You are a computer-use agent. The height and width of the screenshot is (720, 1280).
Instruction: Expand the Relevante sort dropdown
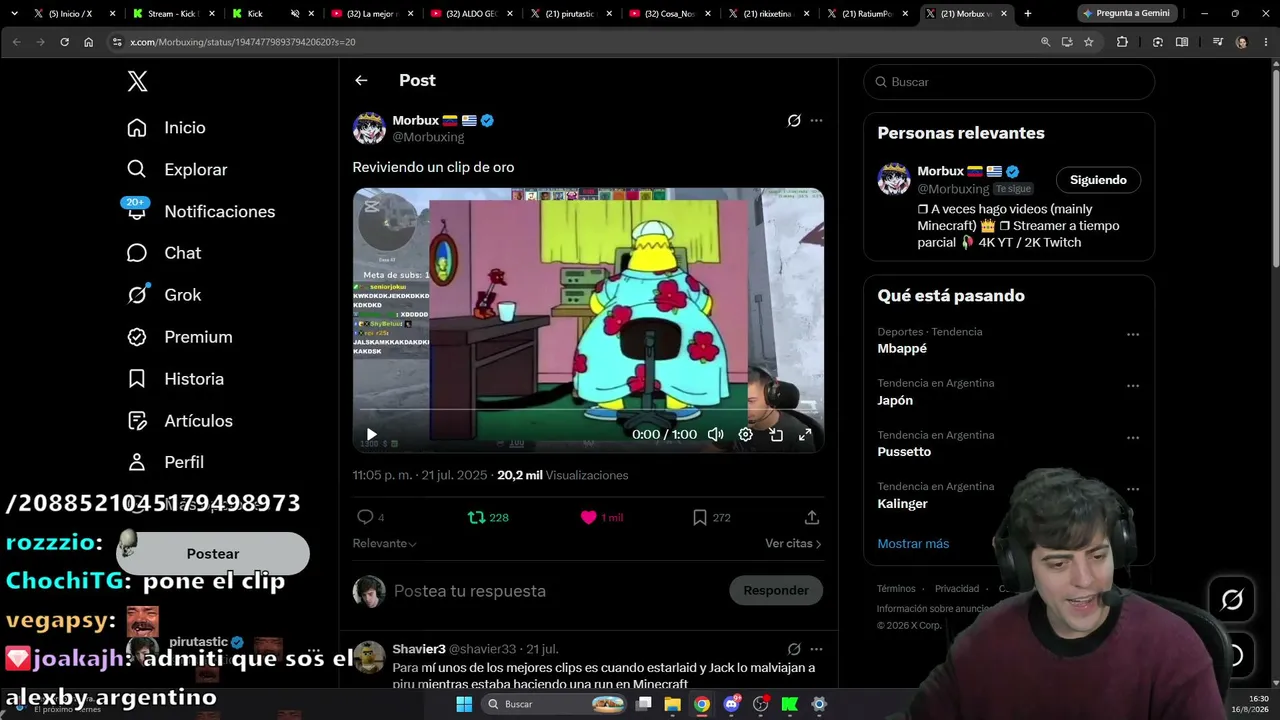click(x=384, y=544)
